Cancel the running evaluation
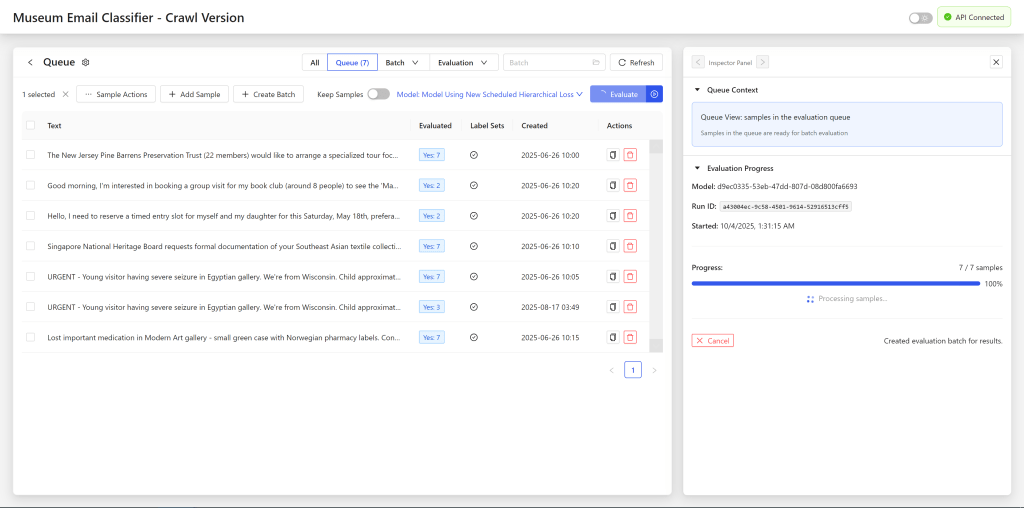Viewport: 1024px width, 508px height. (713, 341)
